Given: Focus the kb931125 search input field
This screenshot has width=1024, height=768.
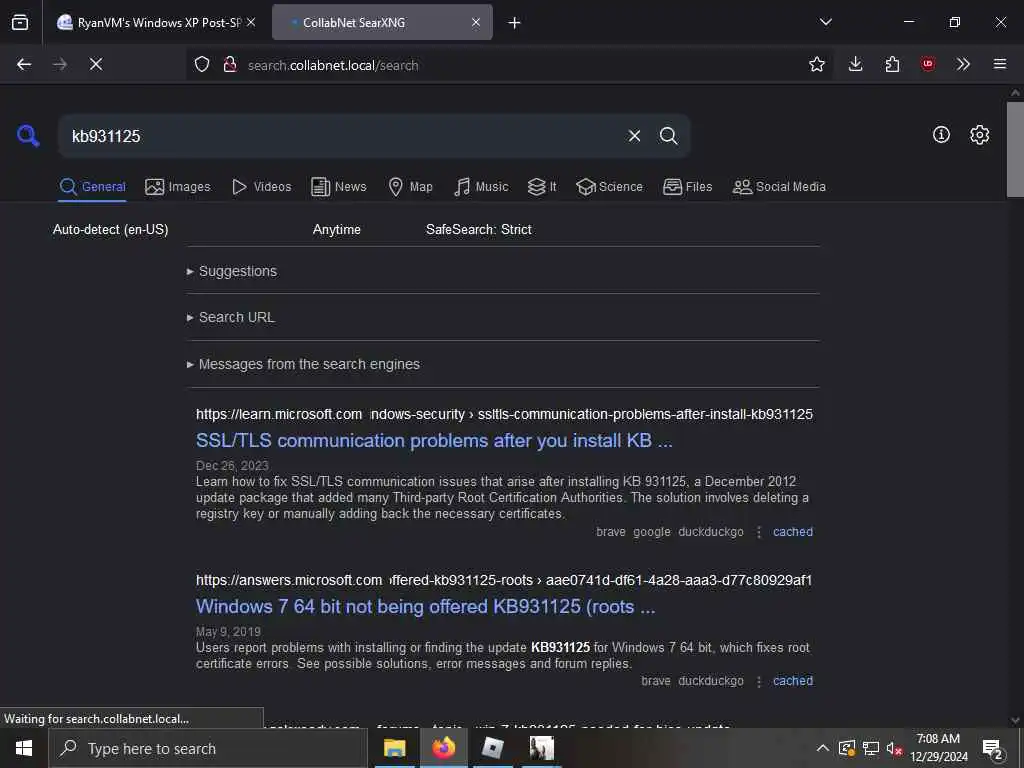Looking at the screenshot, I should [343, 136].
